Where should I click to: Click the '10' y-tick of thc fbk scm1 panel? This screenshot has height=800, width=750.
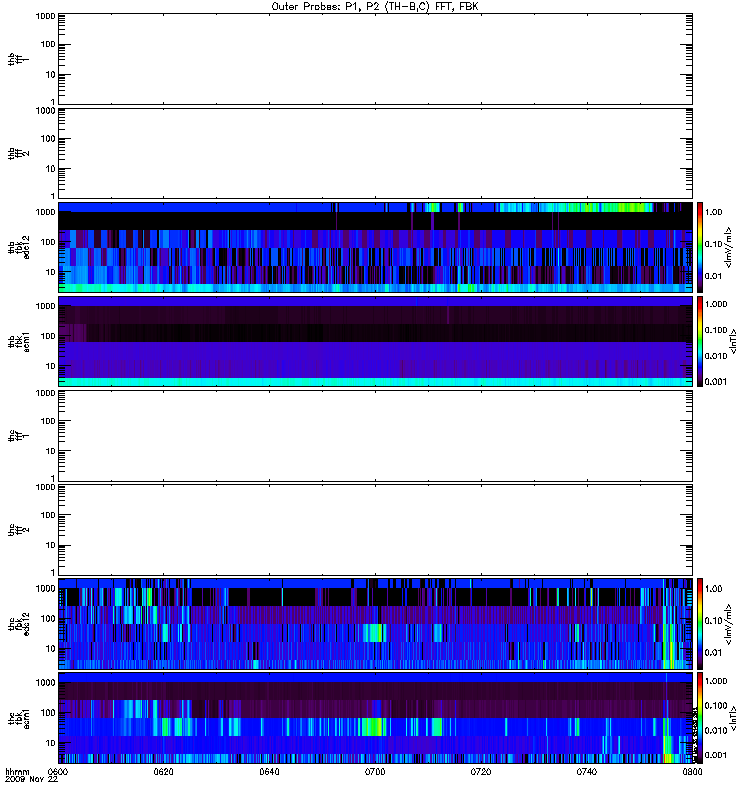51,743
